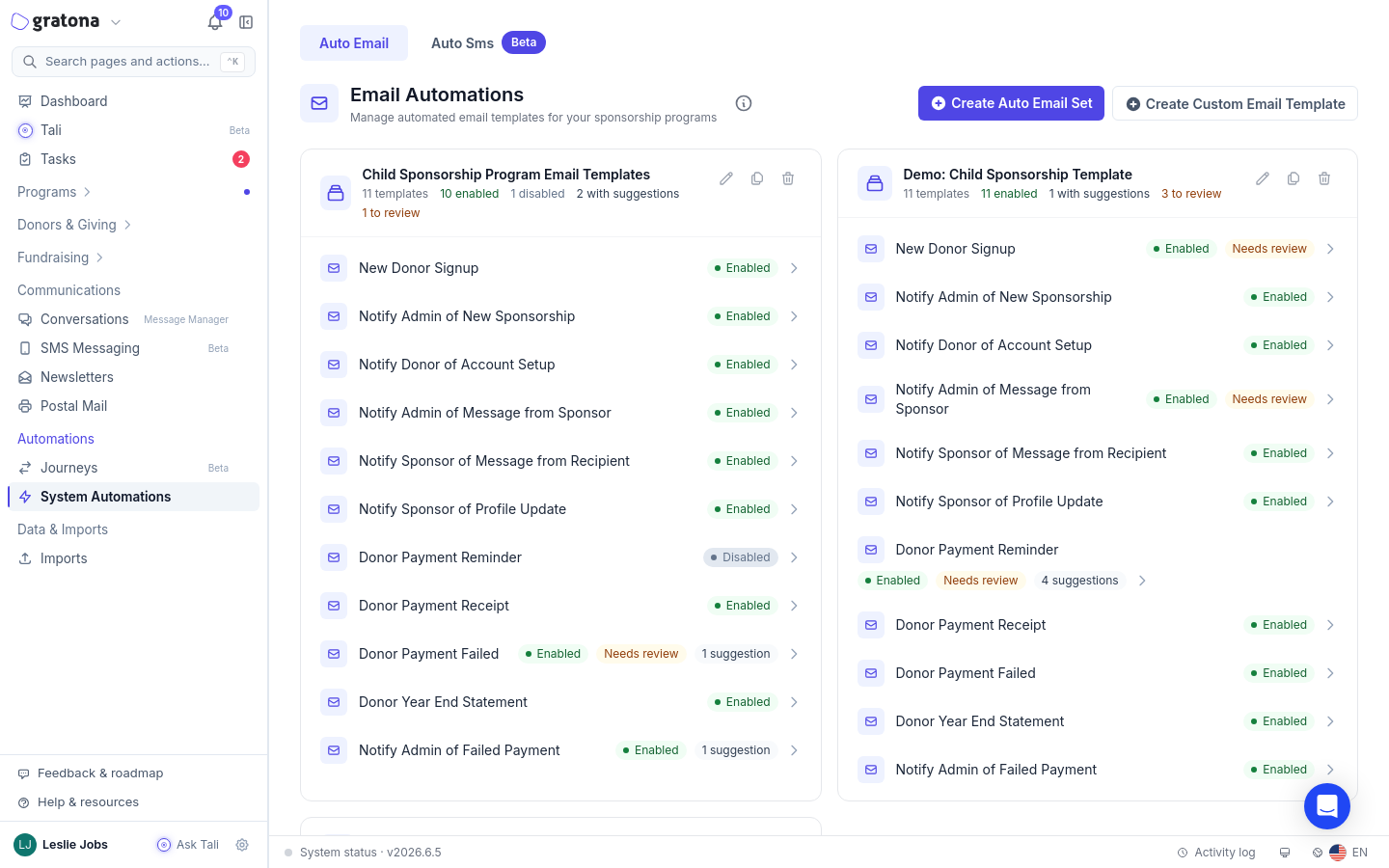Image resolution: width=1389 pixels, height=868 pixels.
Task: Click Disabled badge on Donor Payment Reminder
Action: (741, 557)
